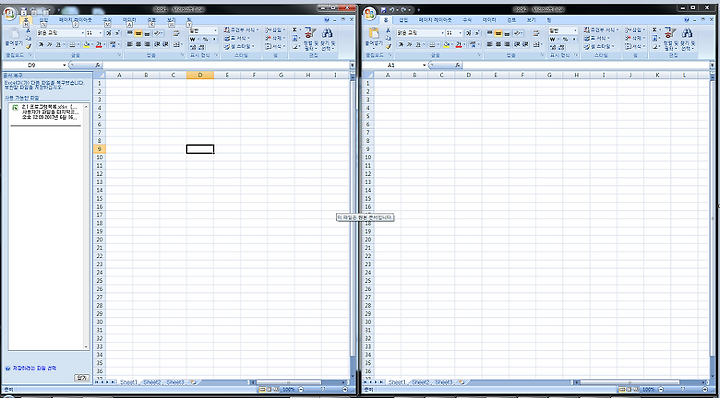Toggle Bold formatting in right window
Viewport: 720px width, 398px height.
pyautogui.click(x=401, y=44)
